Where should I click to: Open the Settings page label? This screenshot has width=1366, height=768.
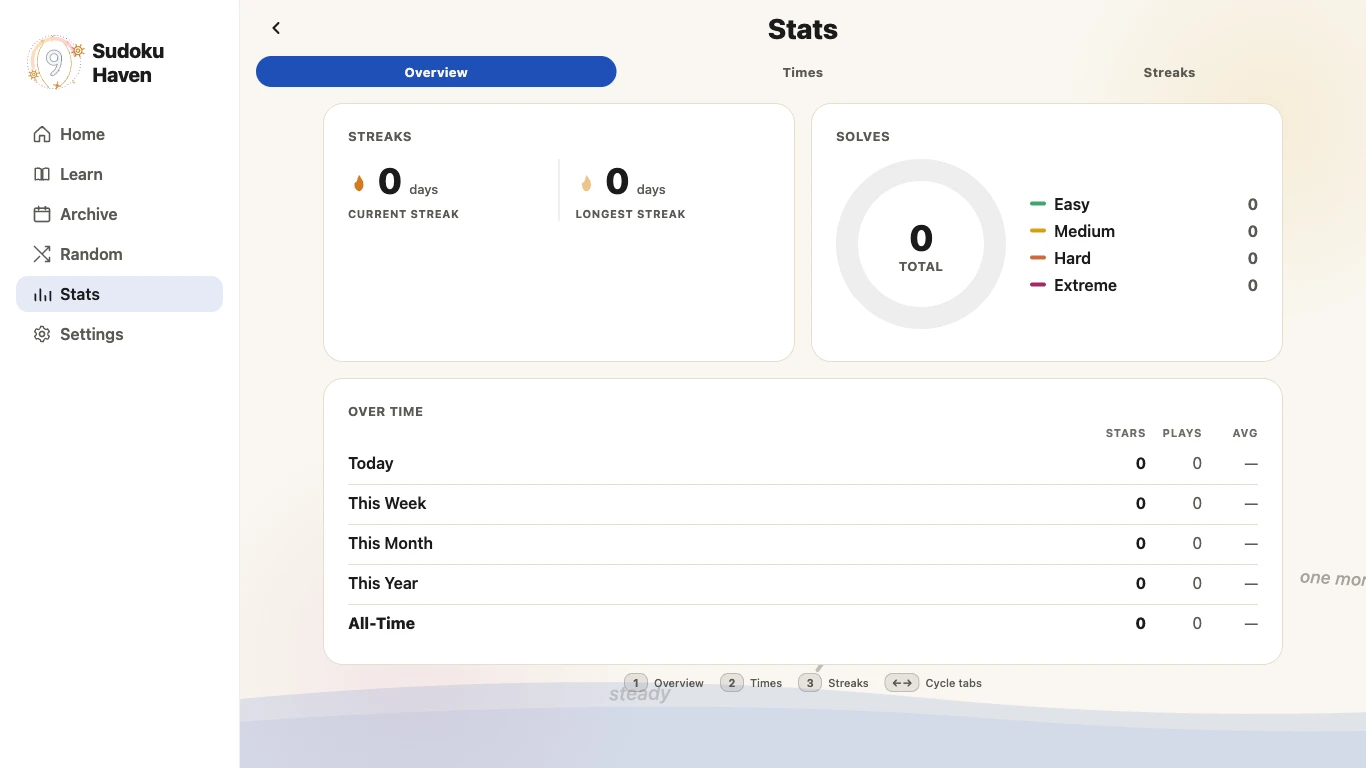(x=92, y=334)
